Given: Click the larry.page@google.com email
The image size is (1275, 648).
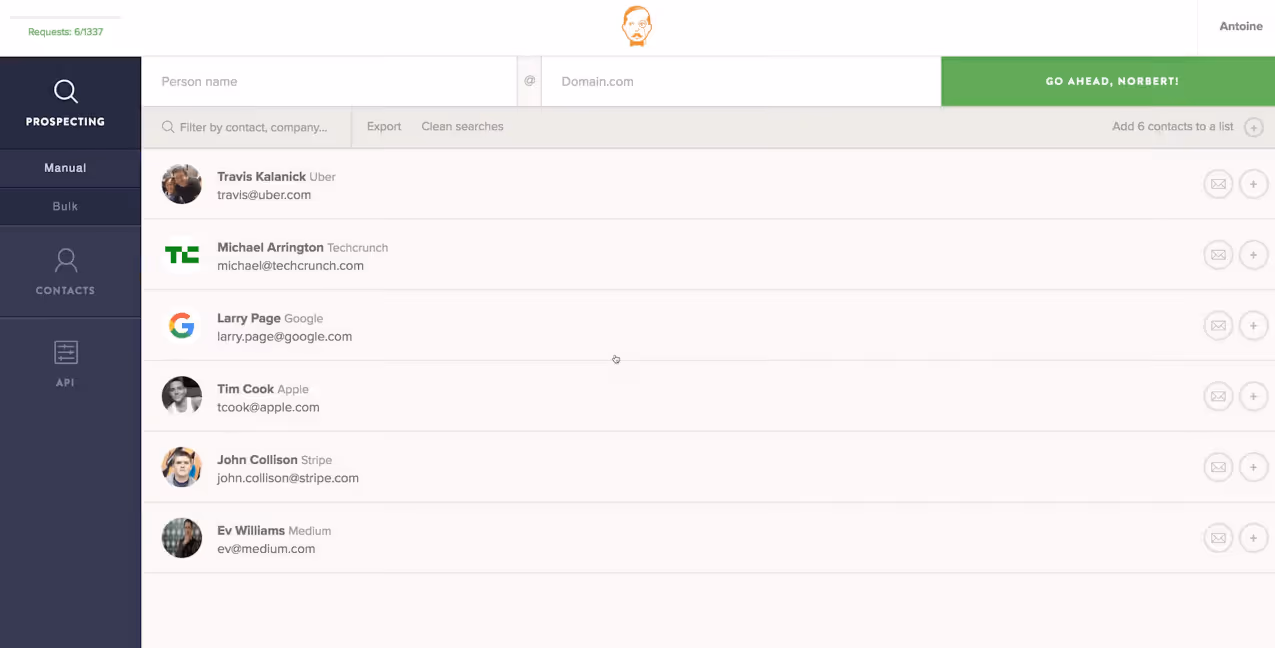Looking at the screenshot, I should pyautogui.click(x=285, y=337).
